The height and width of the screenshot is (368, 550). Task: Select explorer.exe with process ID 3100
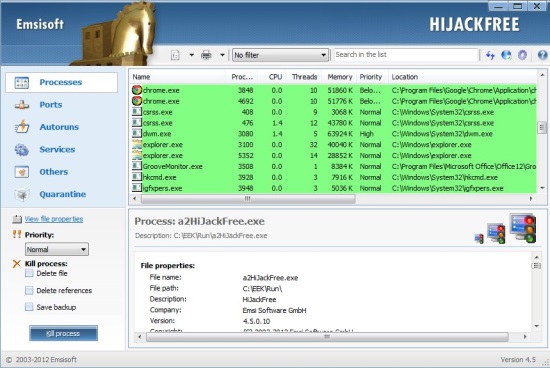coord(333,145)
